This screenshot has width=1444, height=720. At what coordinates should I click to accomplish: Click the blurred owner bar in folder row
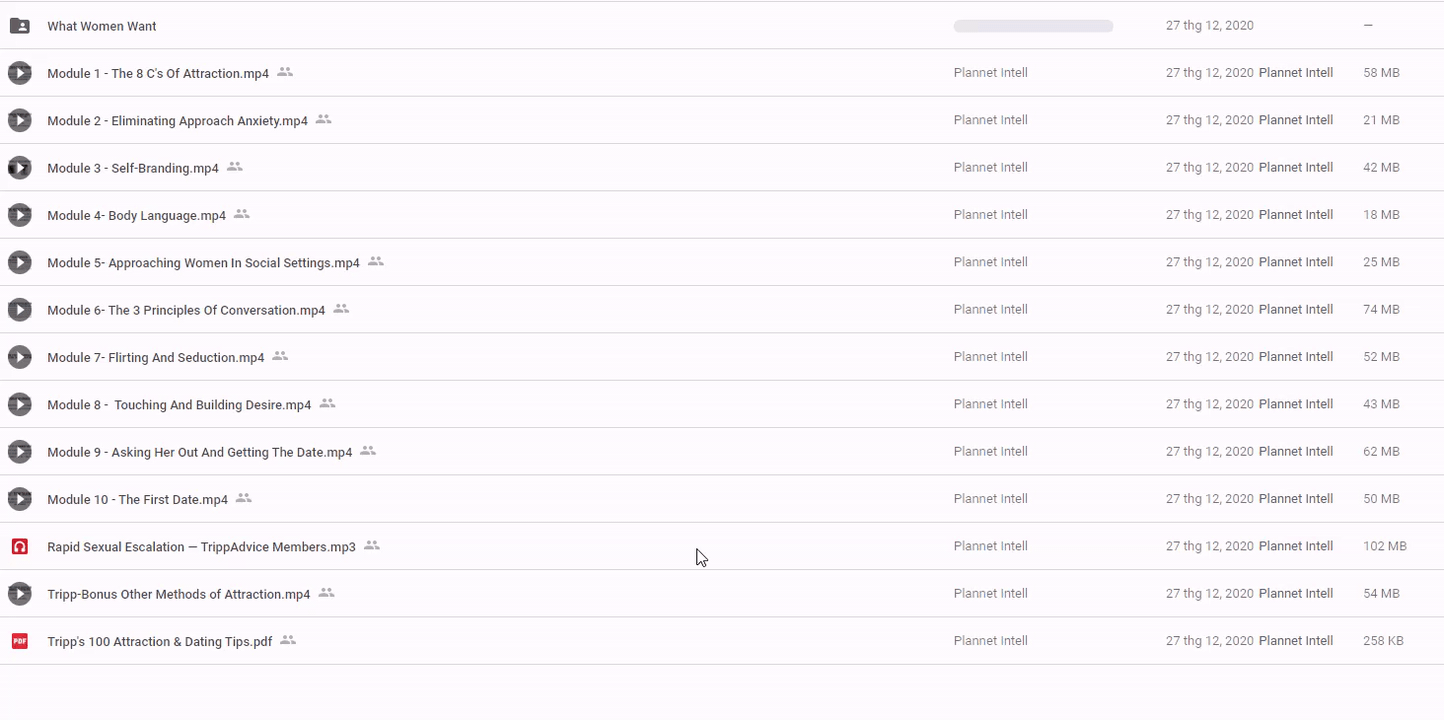pos(1033,26)
